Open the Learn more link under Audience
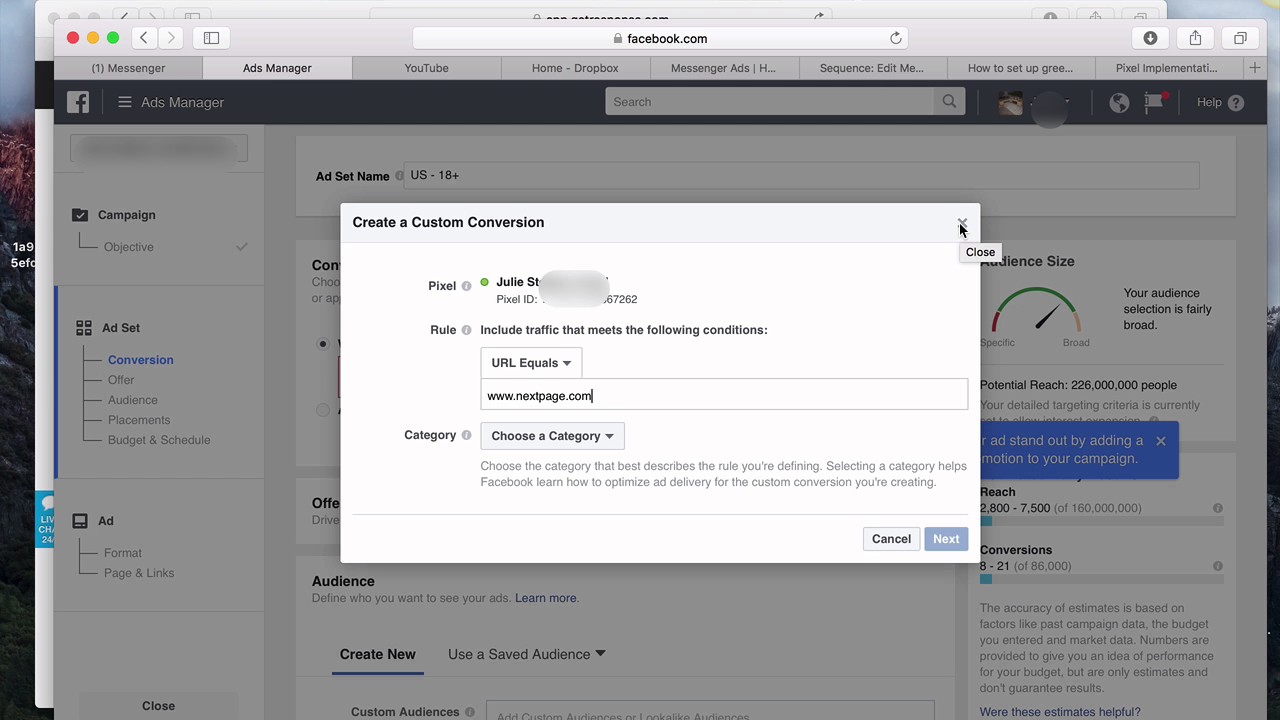1280x720 pixels. coord(546,598)
